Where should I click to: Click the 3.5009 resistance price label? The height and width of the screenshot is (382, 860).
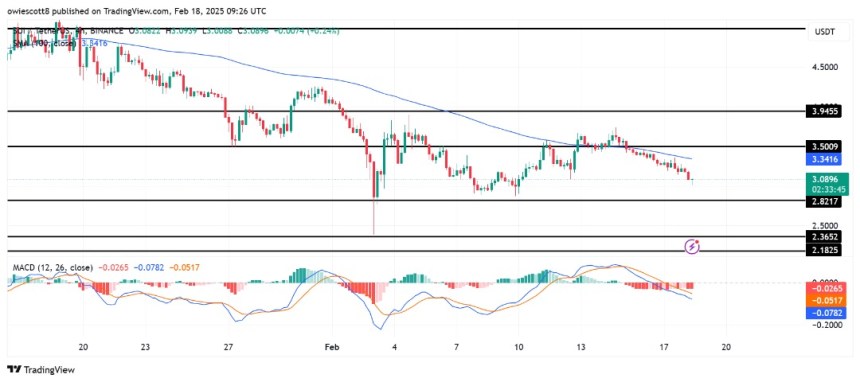825,147
